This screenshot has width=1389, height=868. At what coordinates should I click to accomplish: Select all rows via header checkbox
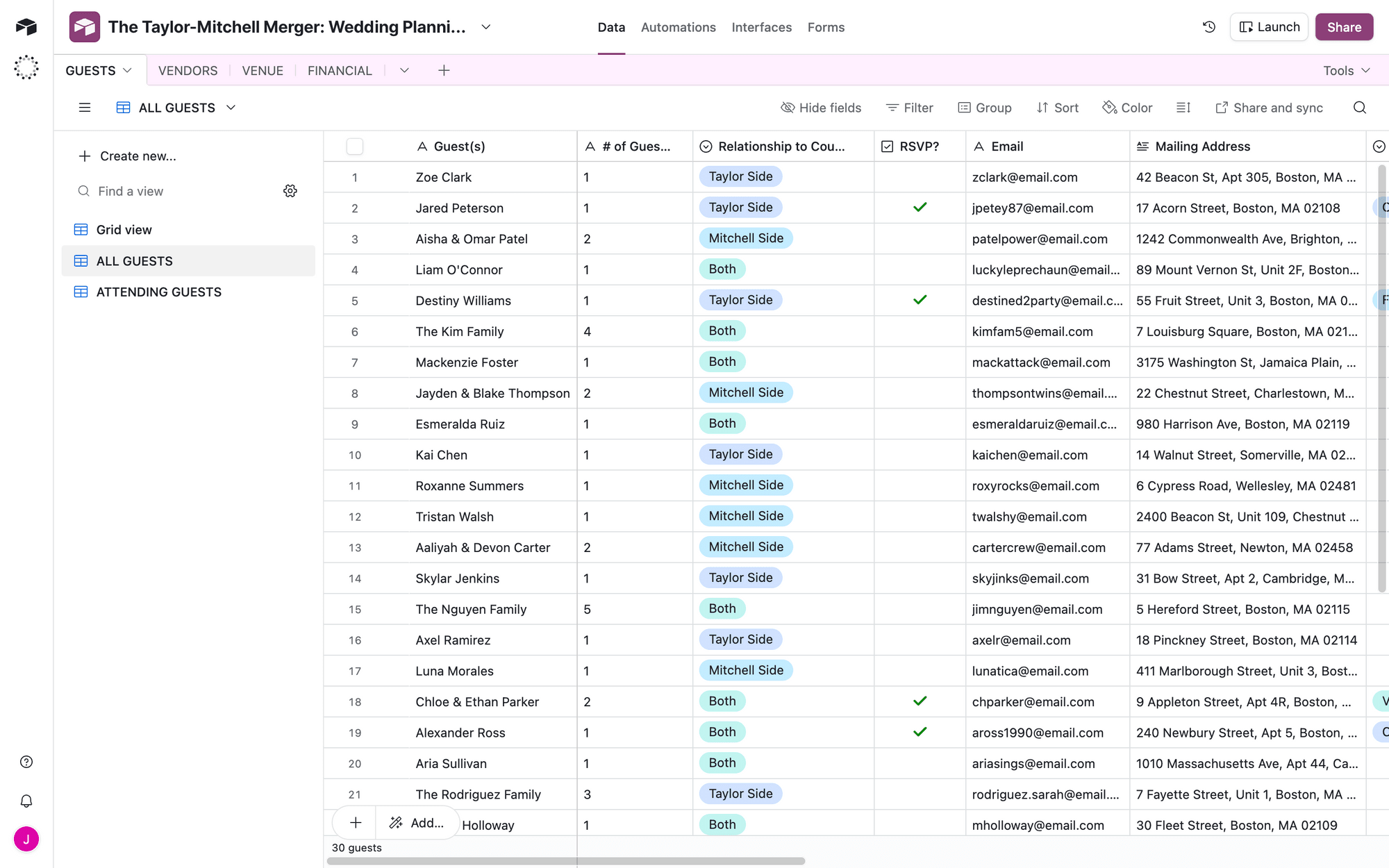click(x=354, y=146)
